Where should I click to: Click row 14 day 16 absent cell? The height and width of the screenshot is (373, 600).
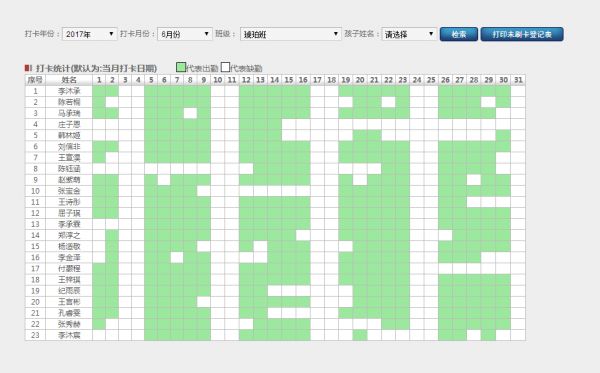(303, 235)
